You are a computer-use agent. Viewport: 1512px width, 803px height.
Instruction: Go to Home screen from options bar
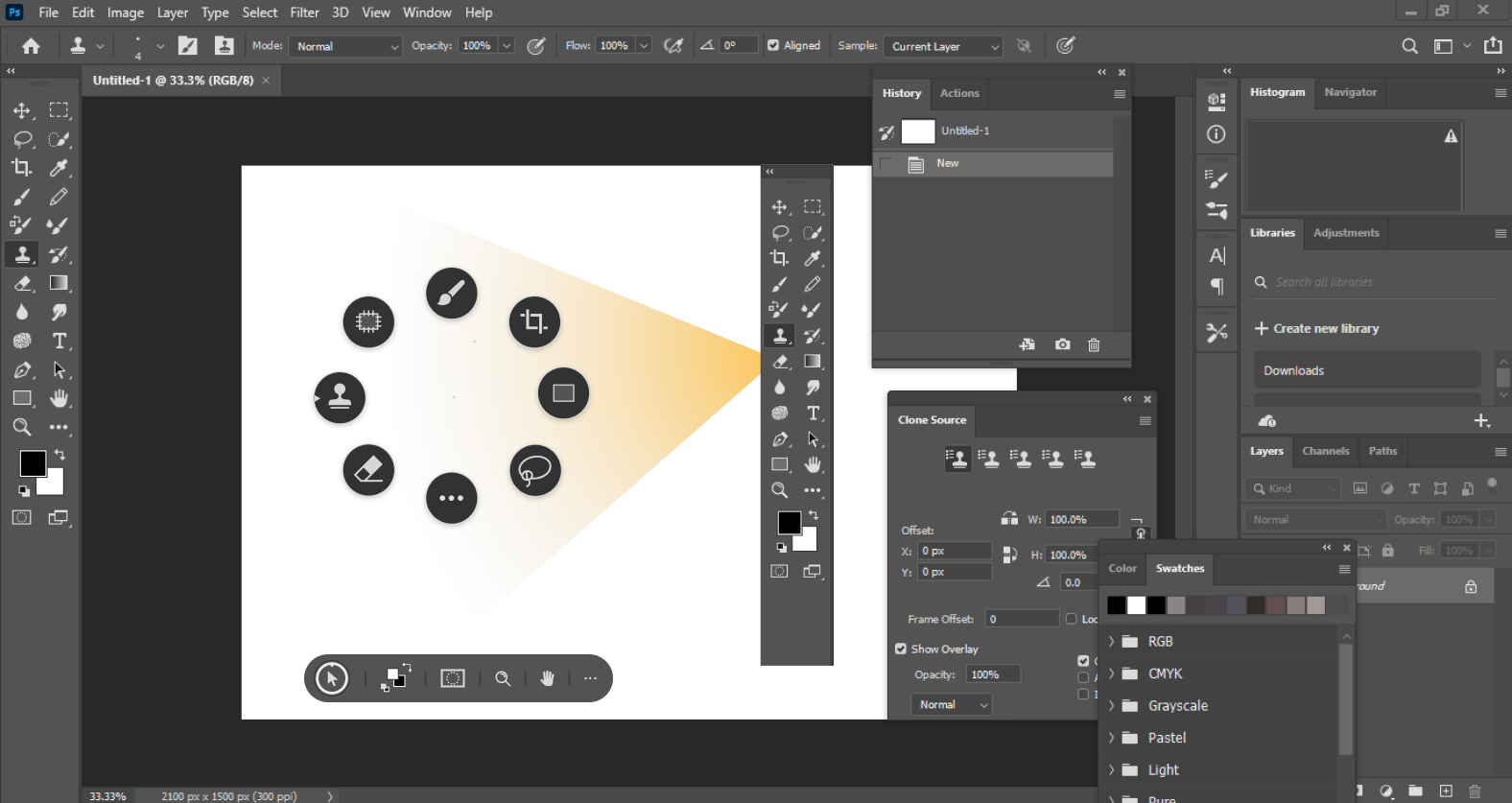[31, 46]
